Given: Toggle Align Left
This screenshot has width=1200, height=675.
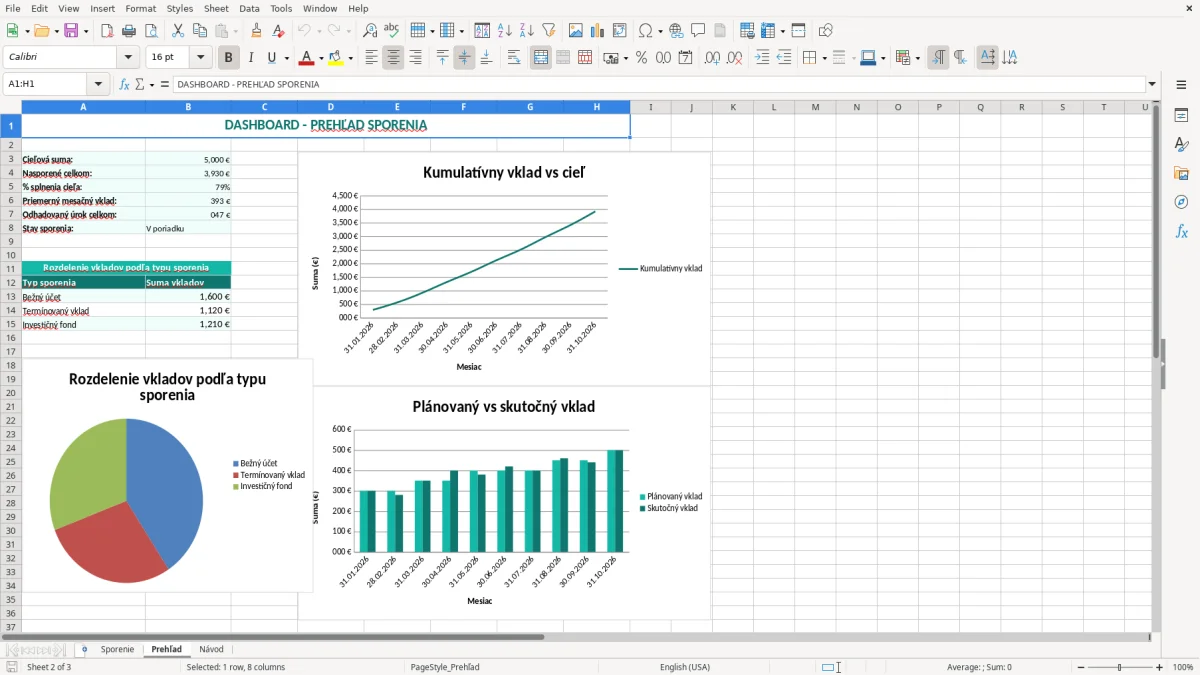Looking at the screenshot, I should (x=371, y=58).
